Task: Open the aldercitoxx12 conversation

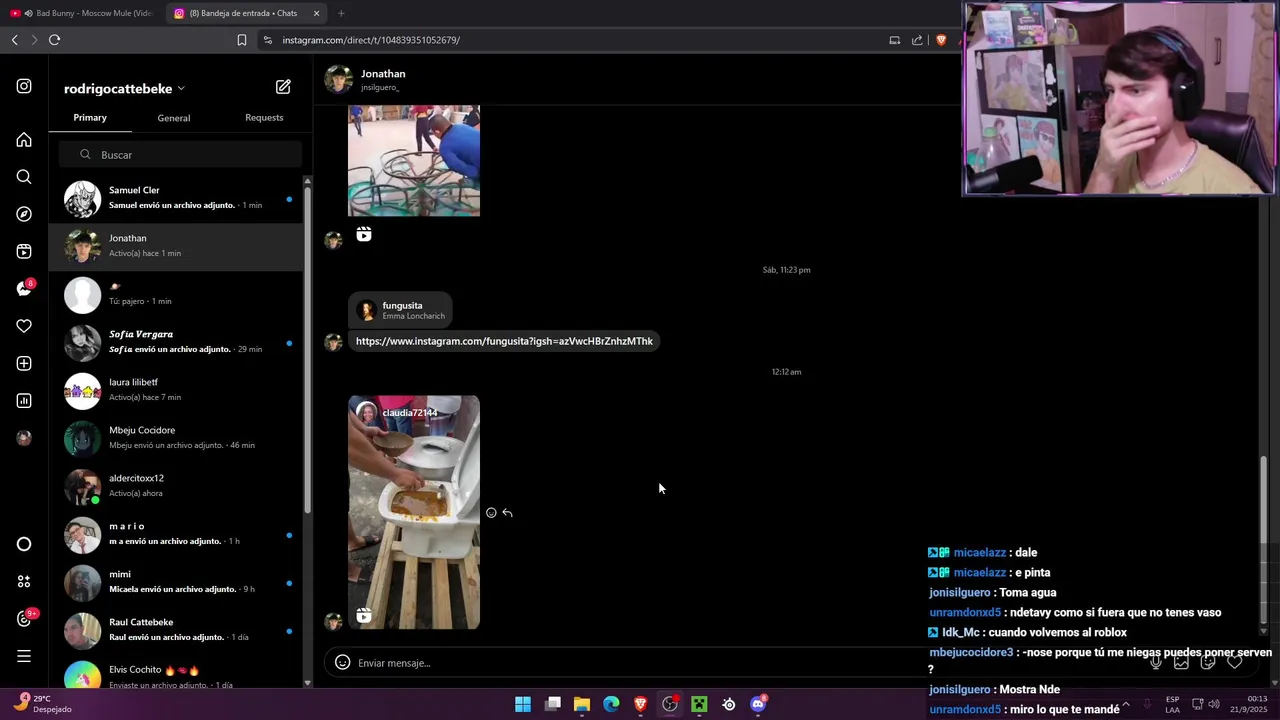Action: [178, 486]
